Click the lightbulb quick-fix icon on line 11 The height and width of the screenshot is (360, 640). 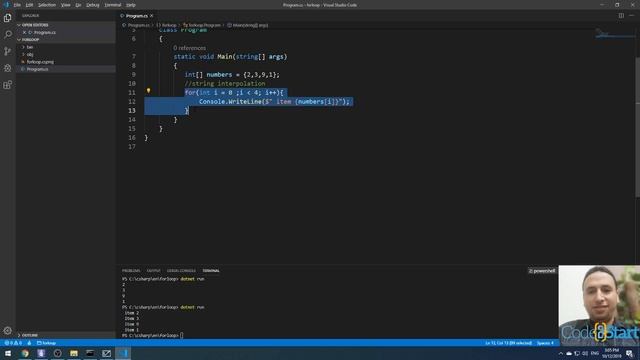tap(148, 91)
